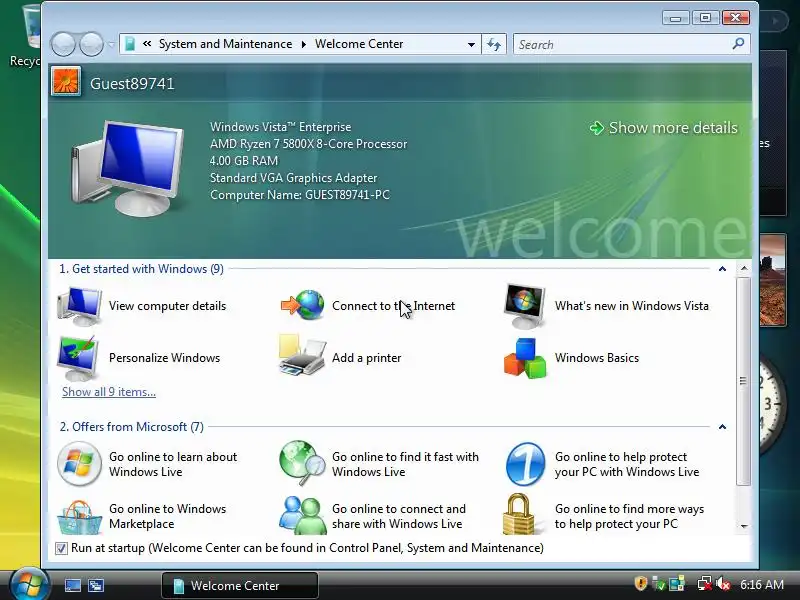800x600 pixels.
Task: Click the scrollbar up arrow
Action: [744, 268]
